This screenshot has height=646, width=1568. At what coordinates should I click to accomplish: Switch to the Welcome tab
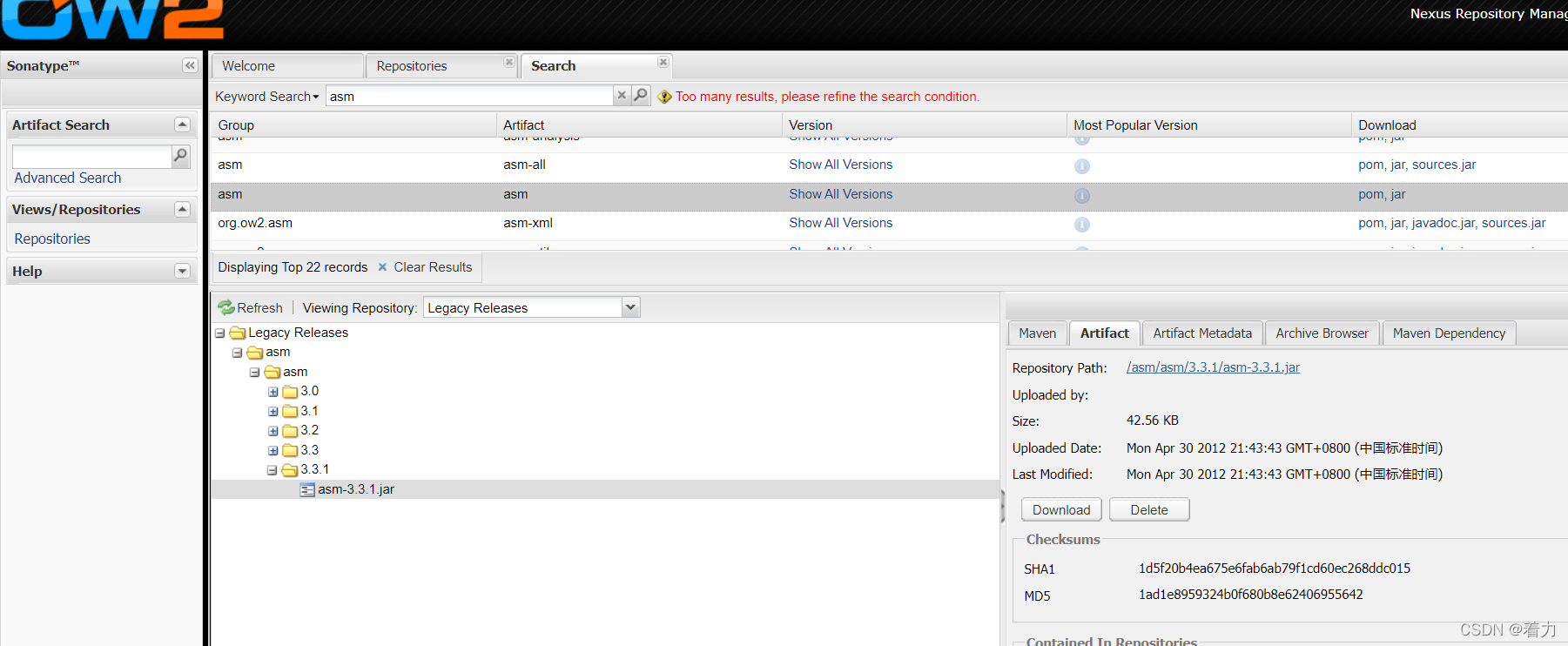click(287, 66)
